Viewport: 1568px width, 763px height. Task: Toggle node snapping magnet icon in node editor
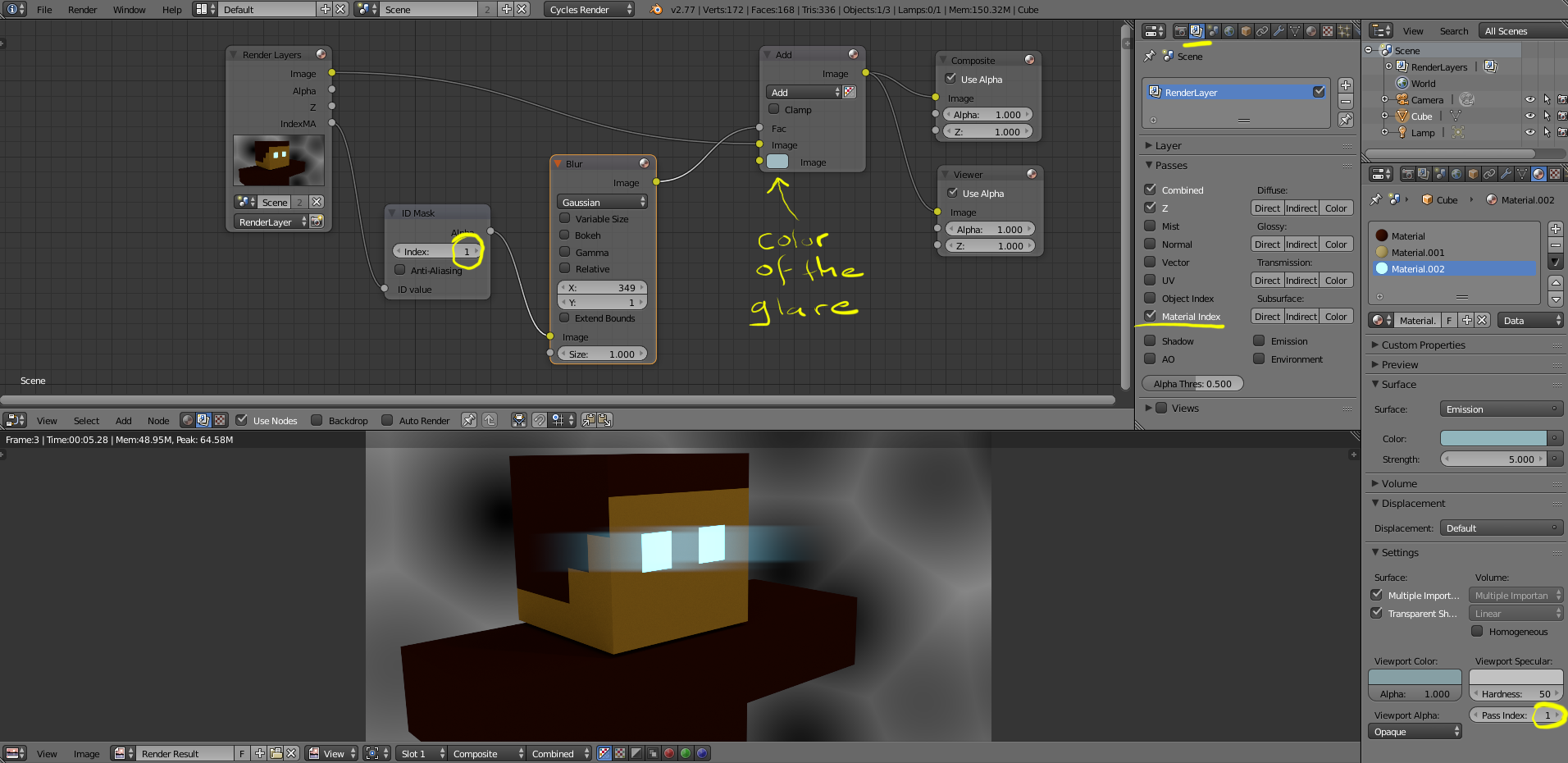pyautogui.click(x=539, y=420)
